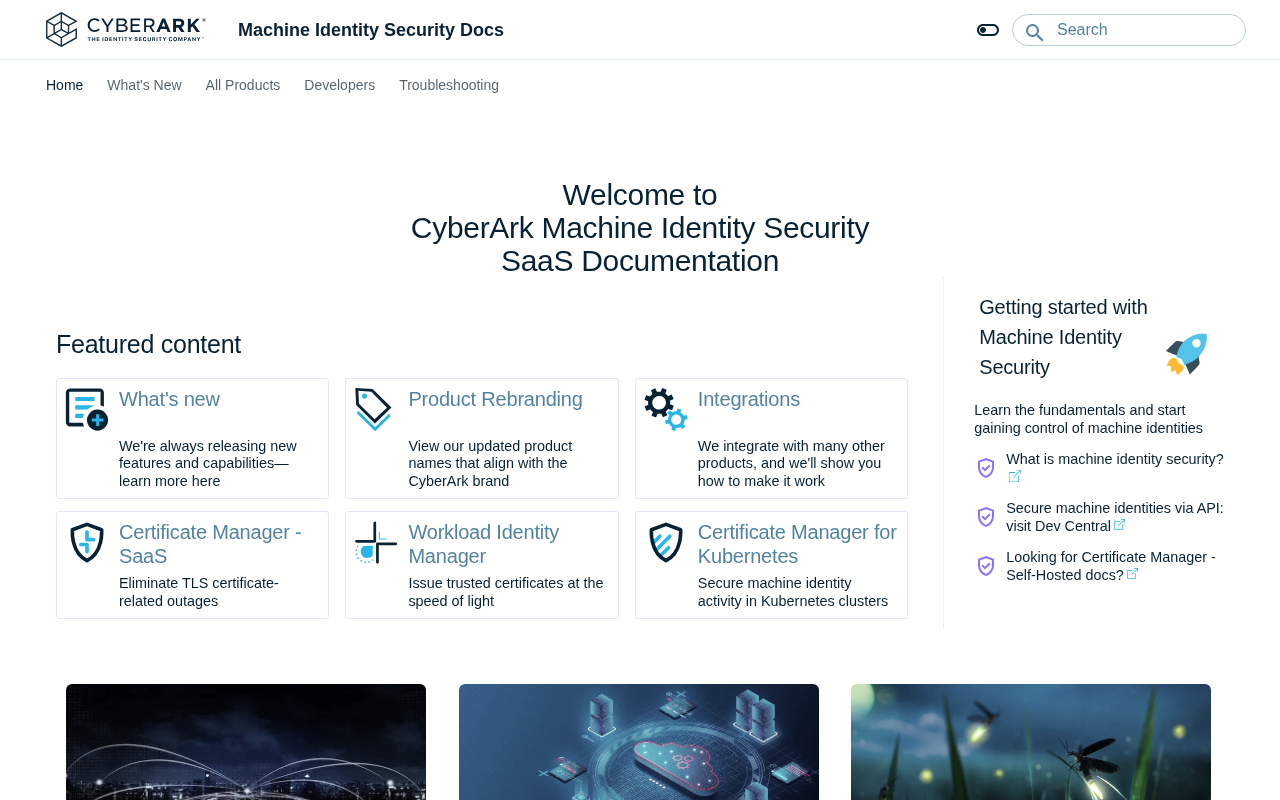The height and width of the screenshot is (800, 1280).
Task: Click the Certificate Manager for Kubernetes icon
Action: click(x=666, y=542)
